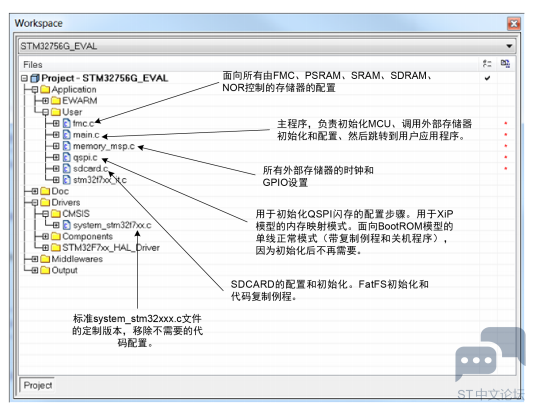Collapse the User folder node

[x=45, y=112]
